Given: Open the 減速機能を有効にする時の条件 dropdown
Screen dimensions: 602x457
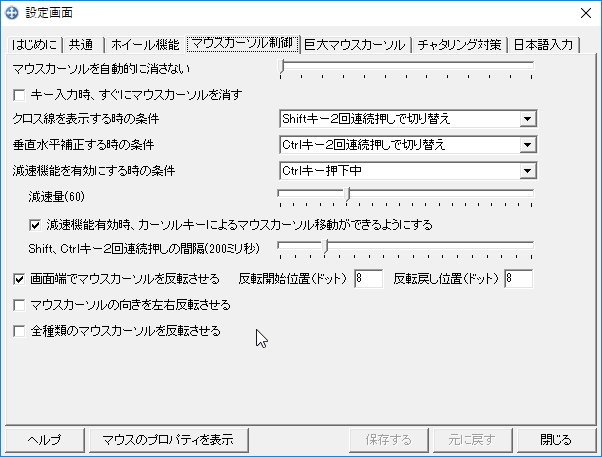Looking at the screenshot, I should pos(408,171).
